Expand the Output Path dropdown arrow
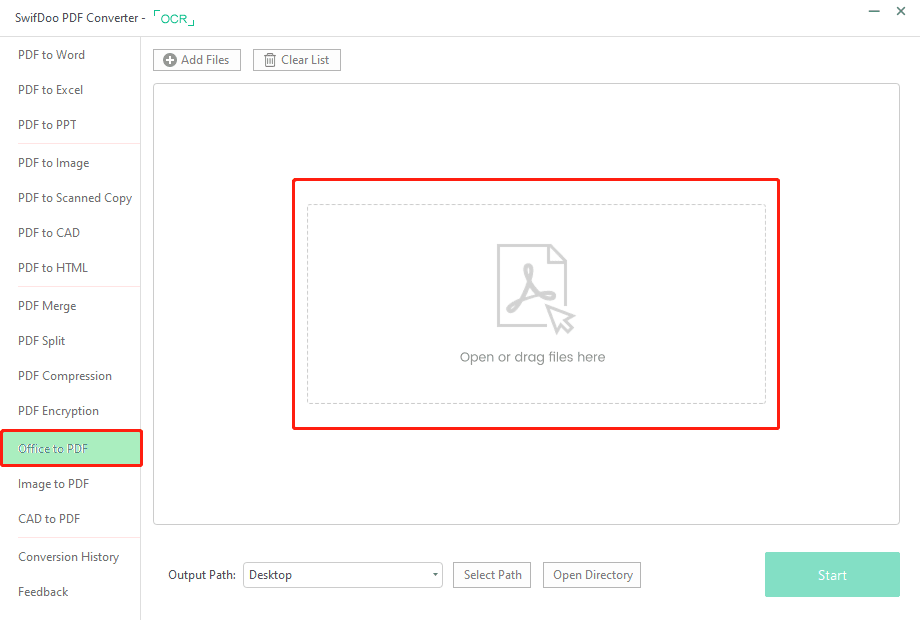 point(435,575)
